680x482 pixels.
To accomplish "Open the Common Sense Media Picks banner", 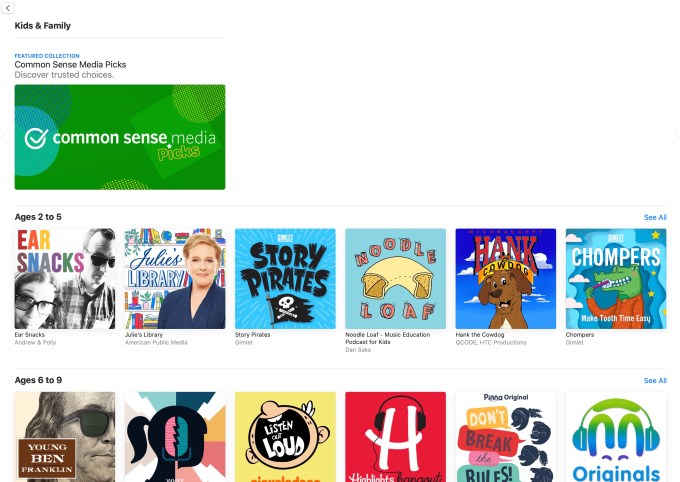I will 120,137.
